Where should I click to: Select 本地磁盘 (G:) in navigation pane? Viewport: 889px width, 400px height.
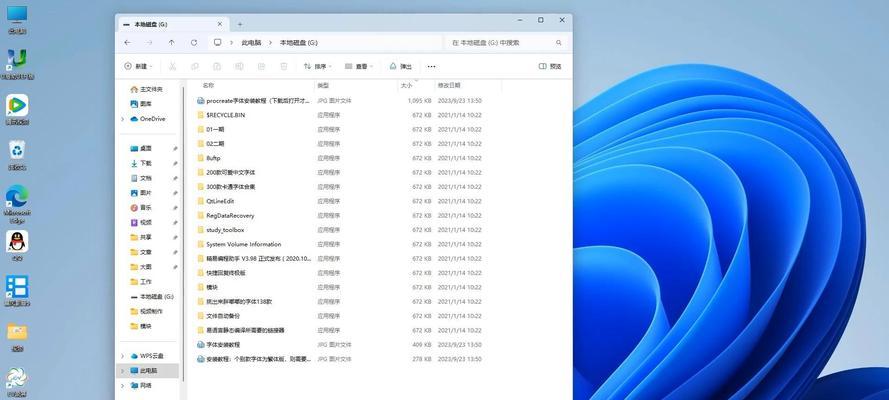tap(152, 297)
